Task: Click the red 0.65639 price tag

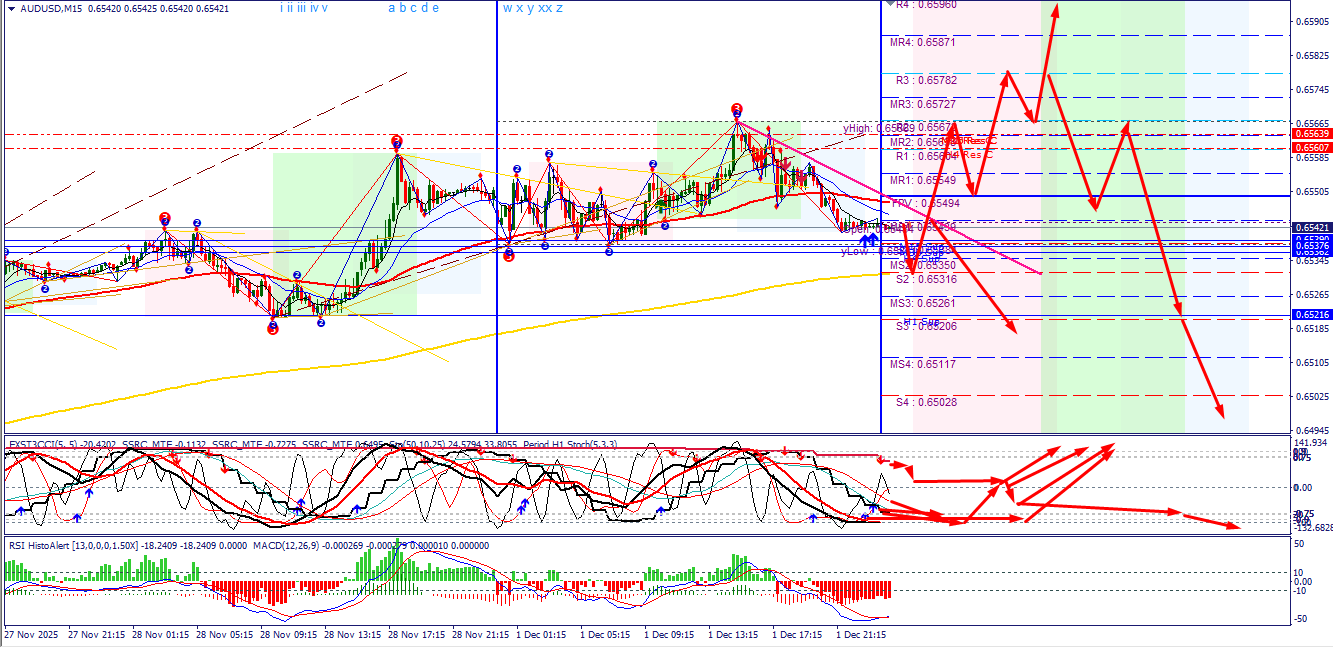Action: point(1312,133)
